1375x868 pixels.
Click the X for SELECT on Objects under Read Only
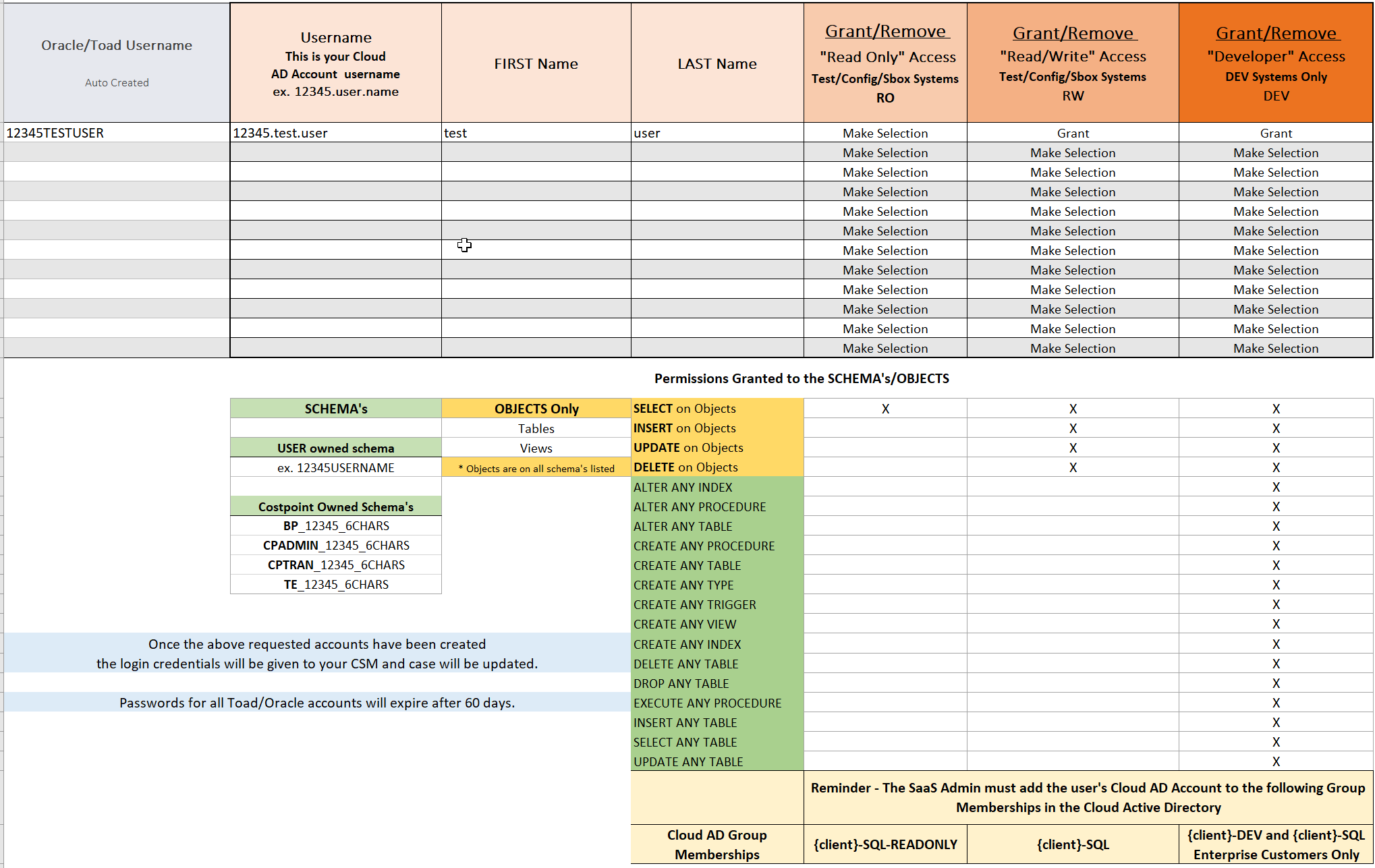(x=885, y=409)
